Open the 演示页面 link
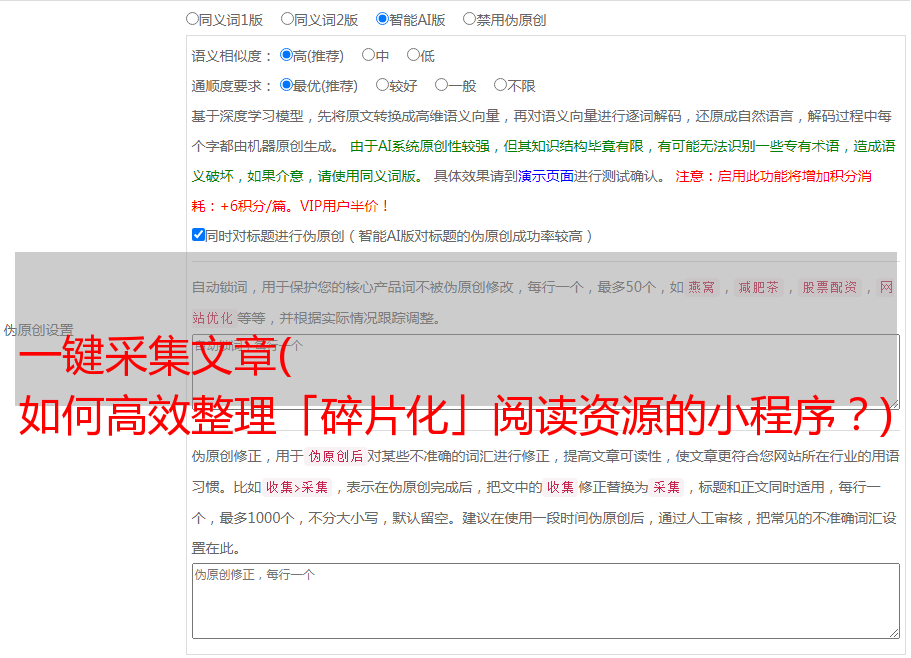911x658 pixels. [x=546, y=176]
